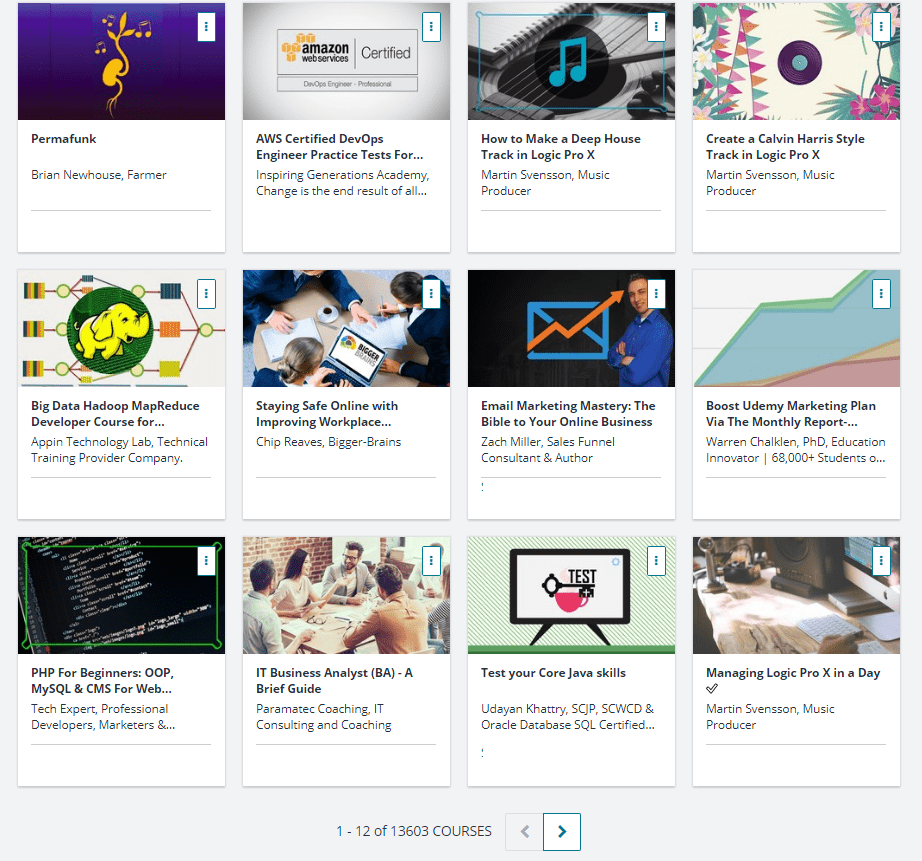Open options menu on AWS Certified DevOps card
922x861 pixels.
tap(431, 27)
